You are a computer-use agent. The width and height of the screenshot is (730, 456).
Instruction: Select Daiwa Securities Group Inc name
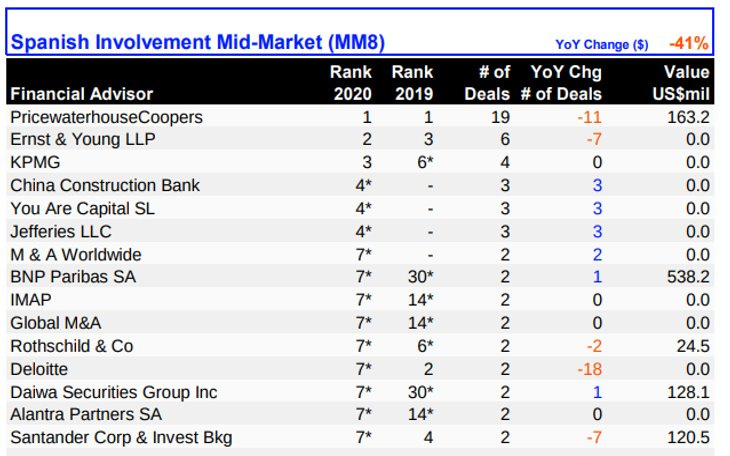click(114, 392)
